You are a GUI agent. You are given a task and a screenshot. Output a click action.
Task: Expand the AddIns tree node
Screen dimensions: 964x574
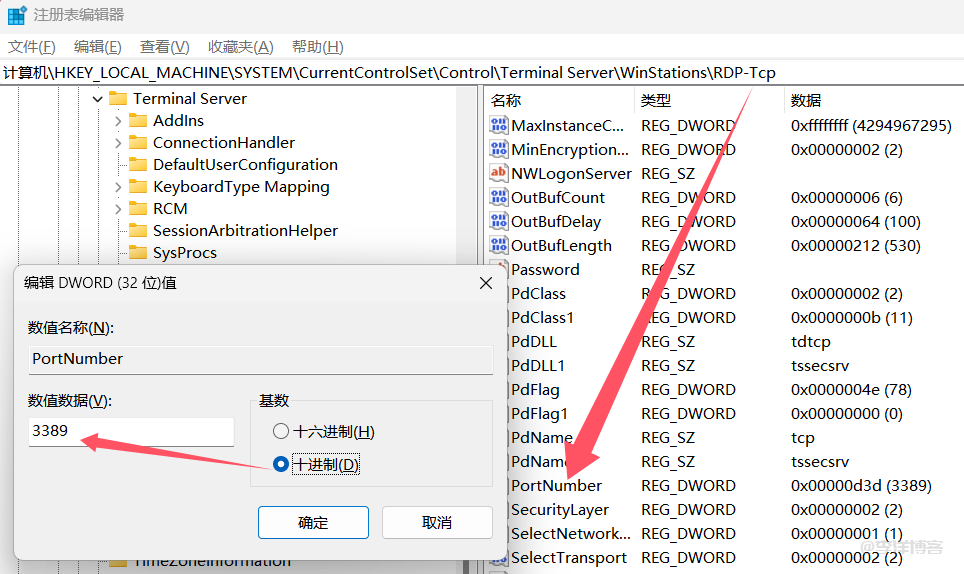coord(117,121)
